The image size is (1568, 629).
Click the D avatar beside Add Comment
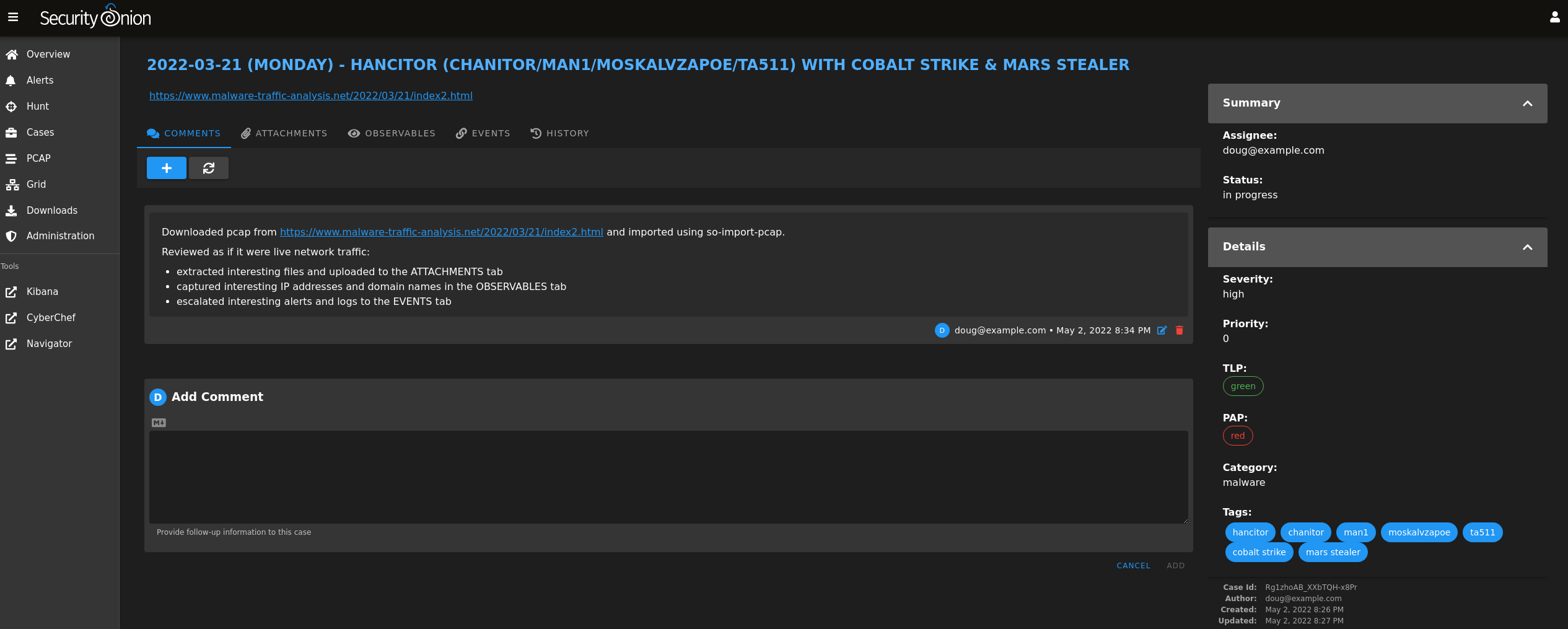158,397
